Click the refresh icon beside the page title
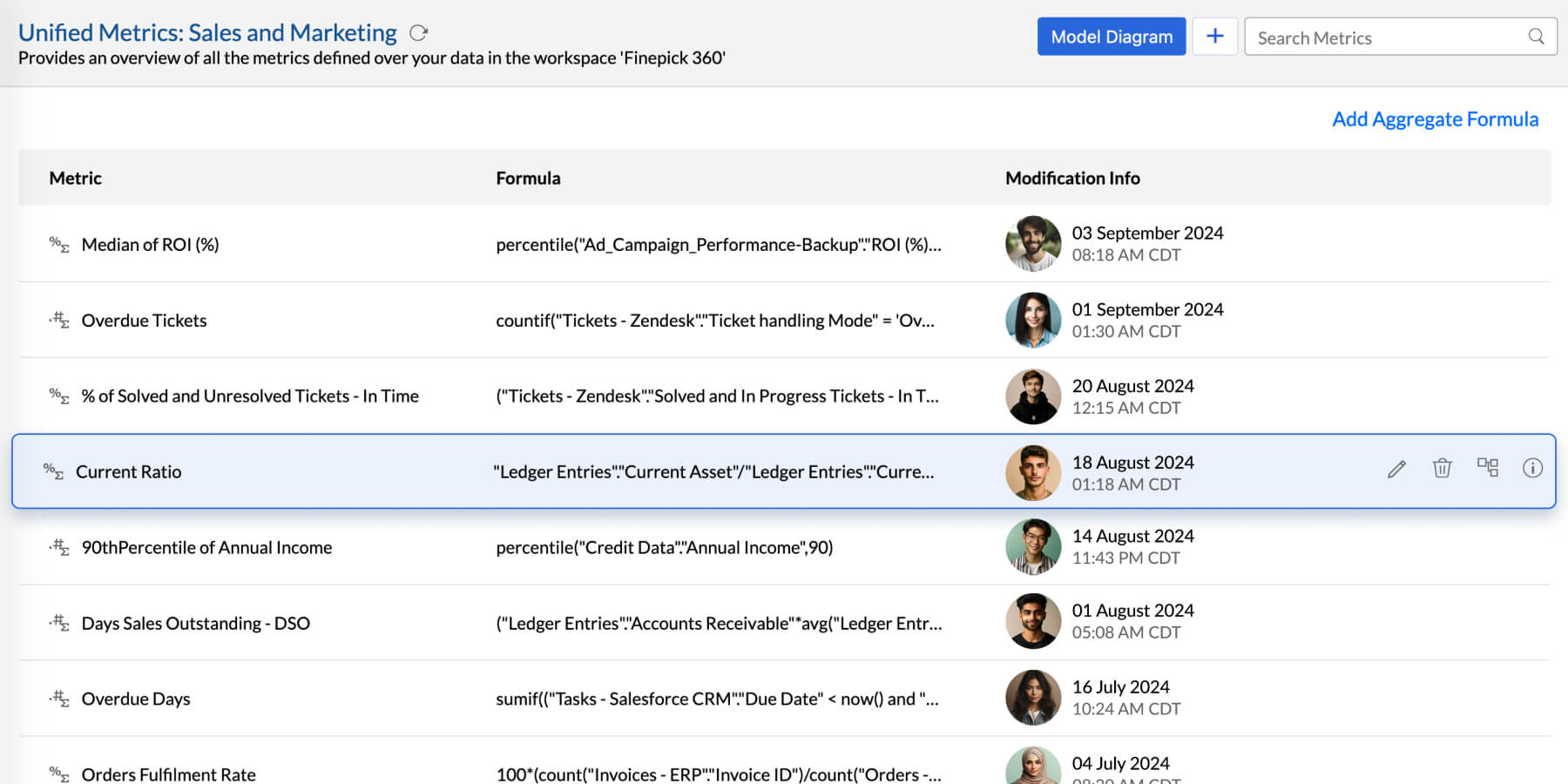Viewport: 1568px width, 784px height. point(419,33)
